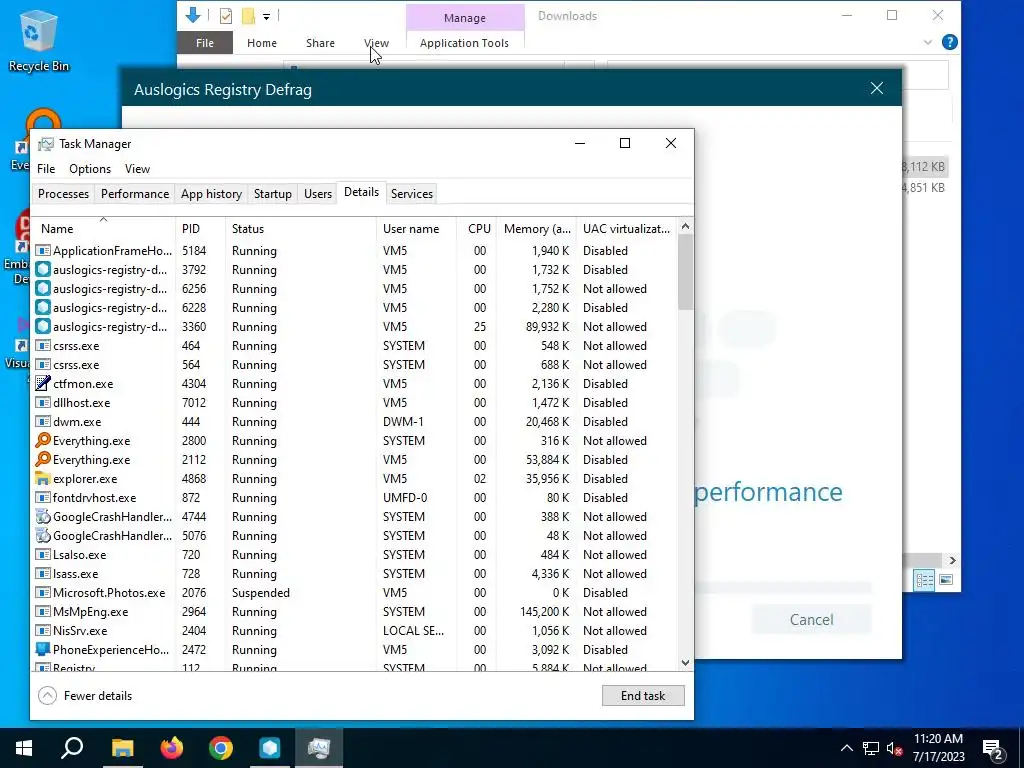
Task: Open Explorer File ribbon tab
Action: [204, 42]
